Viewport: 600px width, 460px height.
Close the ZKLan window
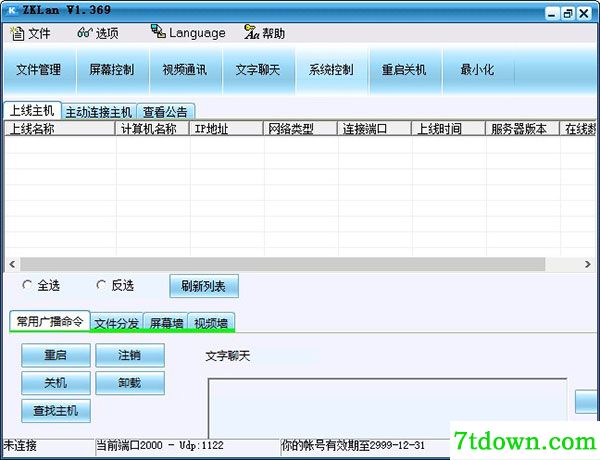[x=584, y=14]
